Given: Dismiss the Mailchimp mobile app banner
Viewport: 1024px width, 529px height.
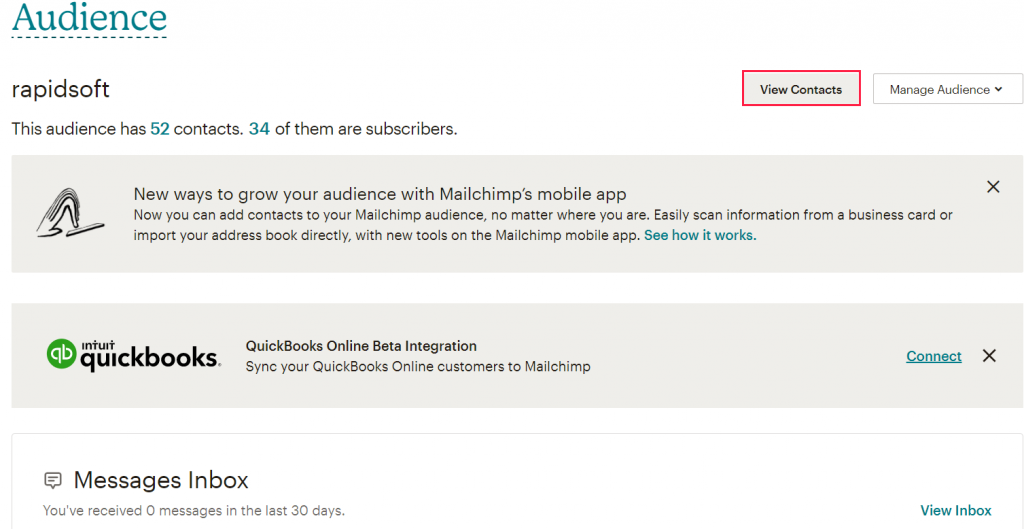Looking at the screenshot, I should pyautogui.click(x=993, y=187).
